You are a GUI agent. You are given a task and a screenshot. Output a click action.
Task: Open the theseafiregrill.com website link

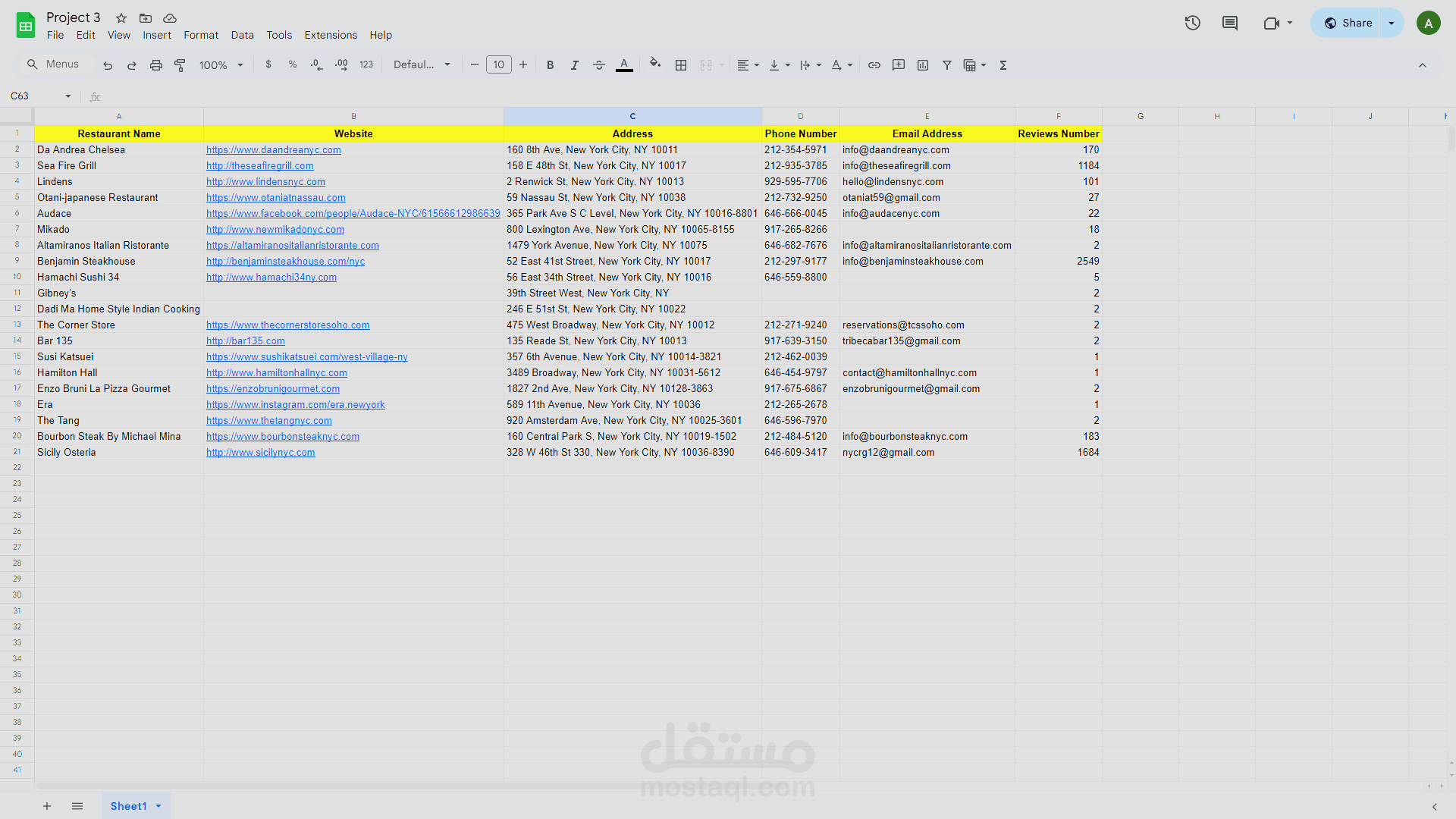tap(259, 166)
